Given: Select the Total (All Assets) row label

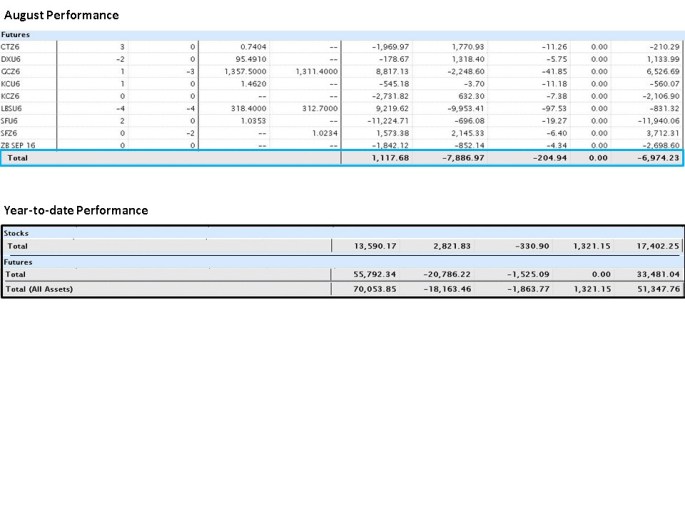Looking at the screenshot, I should click(40, 289).
